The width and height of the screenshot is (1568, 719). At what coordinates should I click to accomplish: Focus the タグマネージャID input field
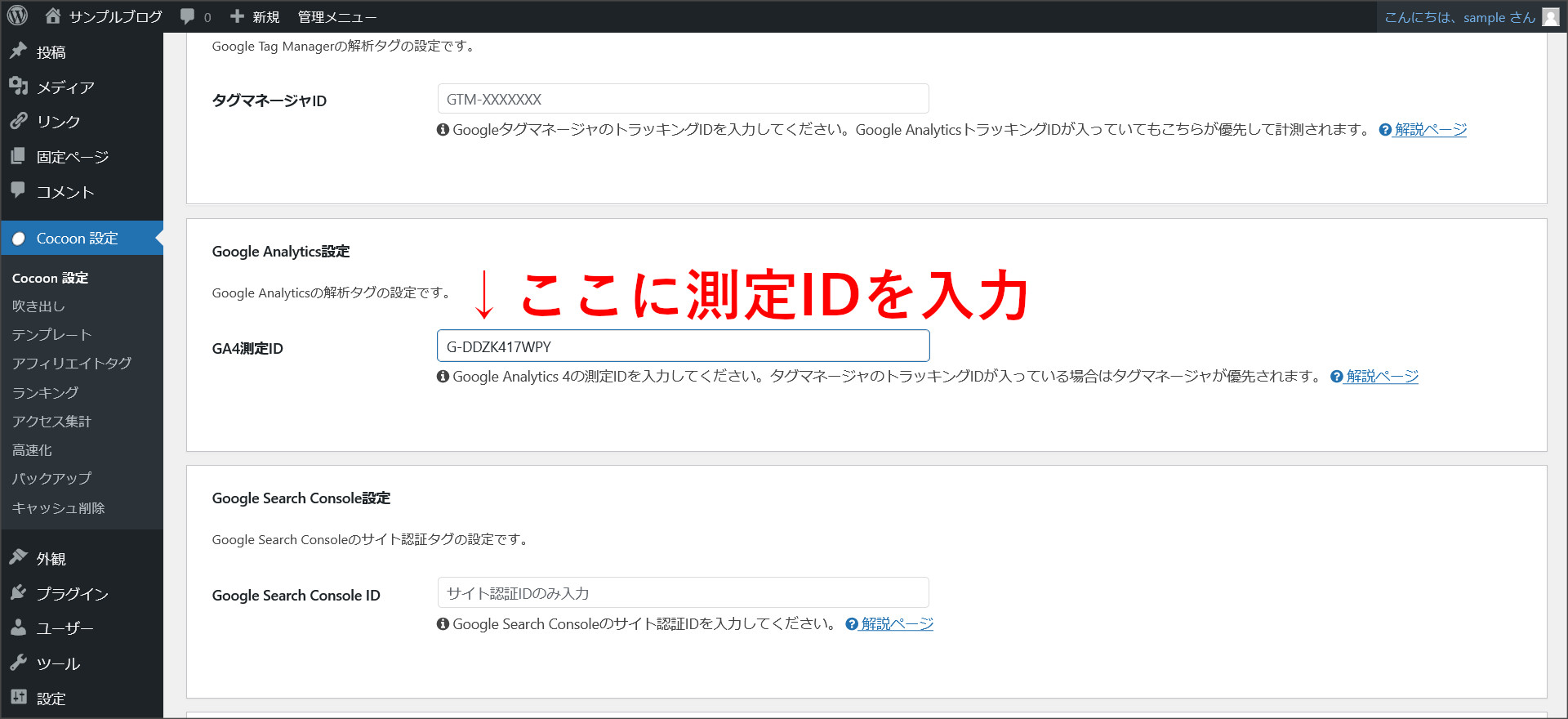(683, 99)
